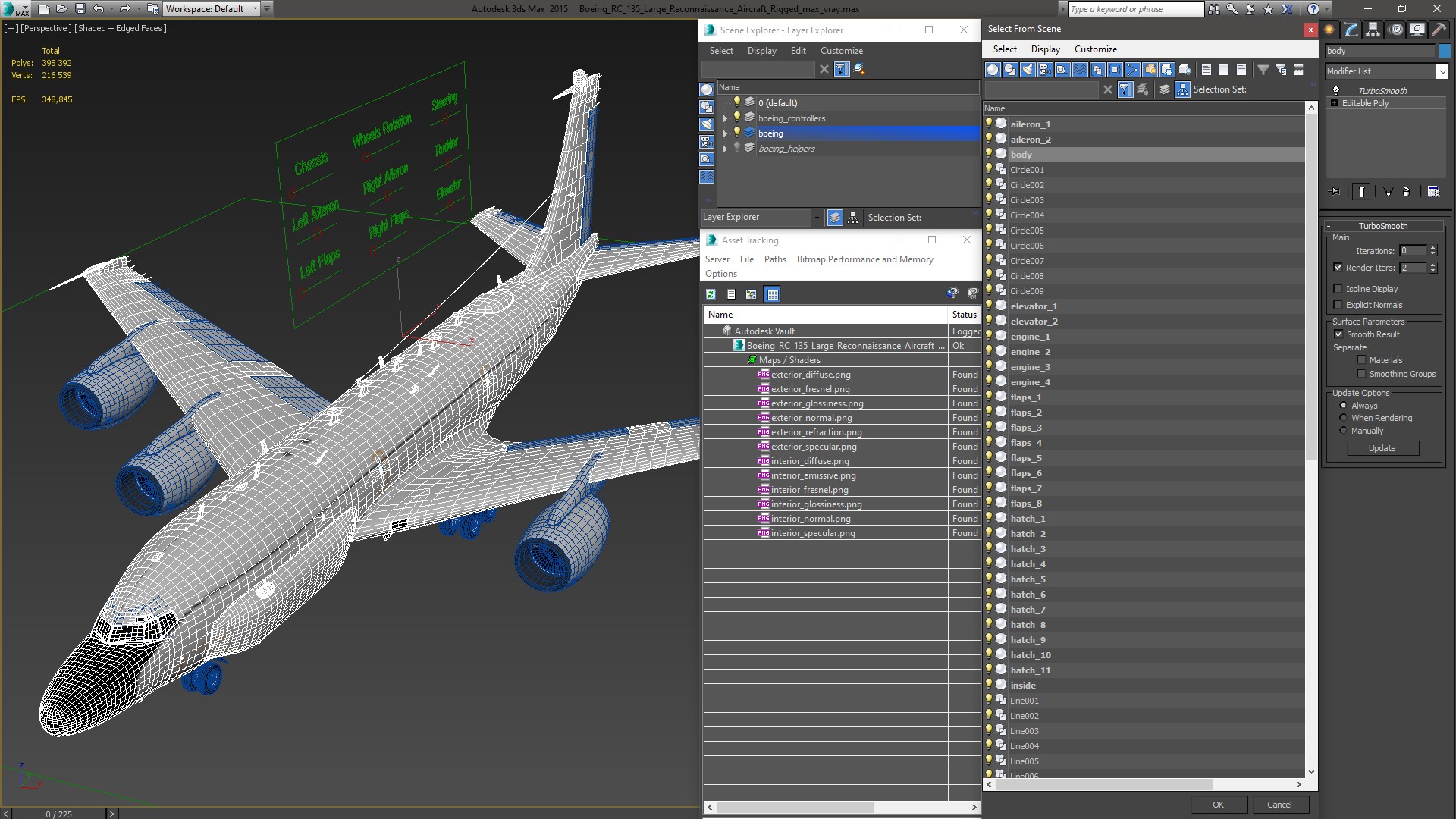
Task: Toggle Display Geometry filter in Select From Scene
Action: click(993, 70)
